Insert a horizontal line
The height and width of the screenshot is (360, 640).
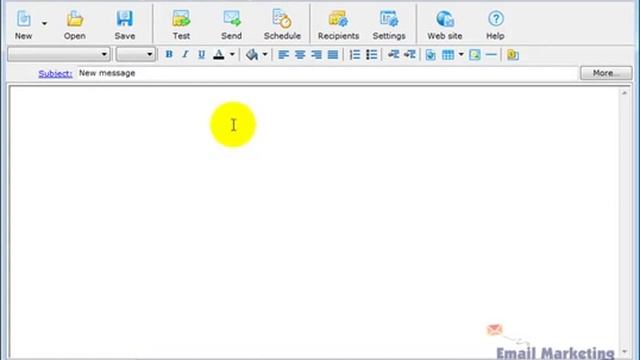coord(491,54)
